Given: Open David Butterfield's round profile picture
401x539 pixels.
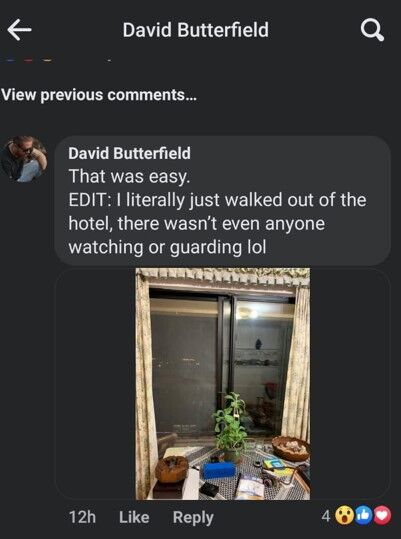Looking at the screenshot, I should click(x=24, y=159).
